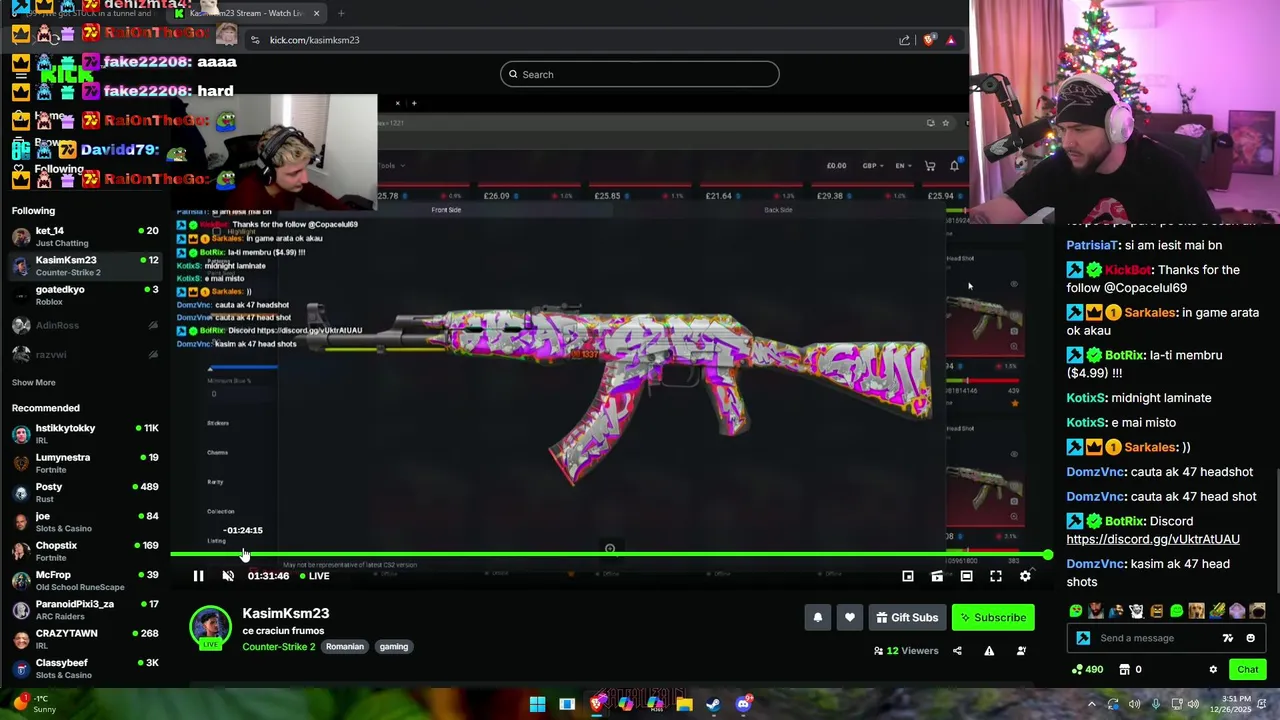This screenshot has height=720, width=1280.
Task: Open File Explorer from taskbar
Action: (684, 704)
